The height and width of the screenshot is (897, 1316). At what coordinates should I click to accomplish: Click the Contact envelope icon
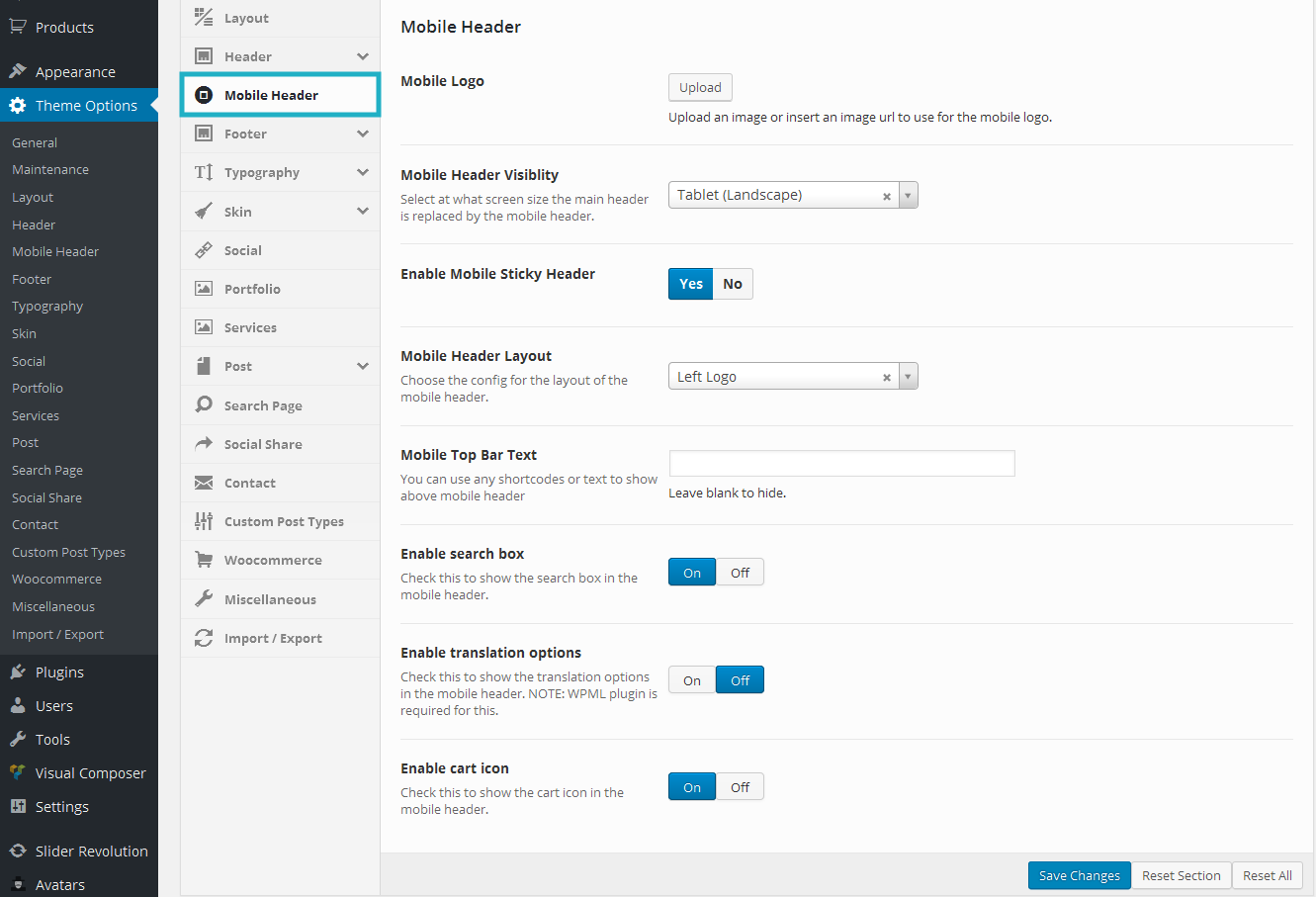204,483
